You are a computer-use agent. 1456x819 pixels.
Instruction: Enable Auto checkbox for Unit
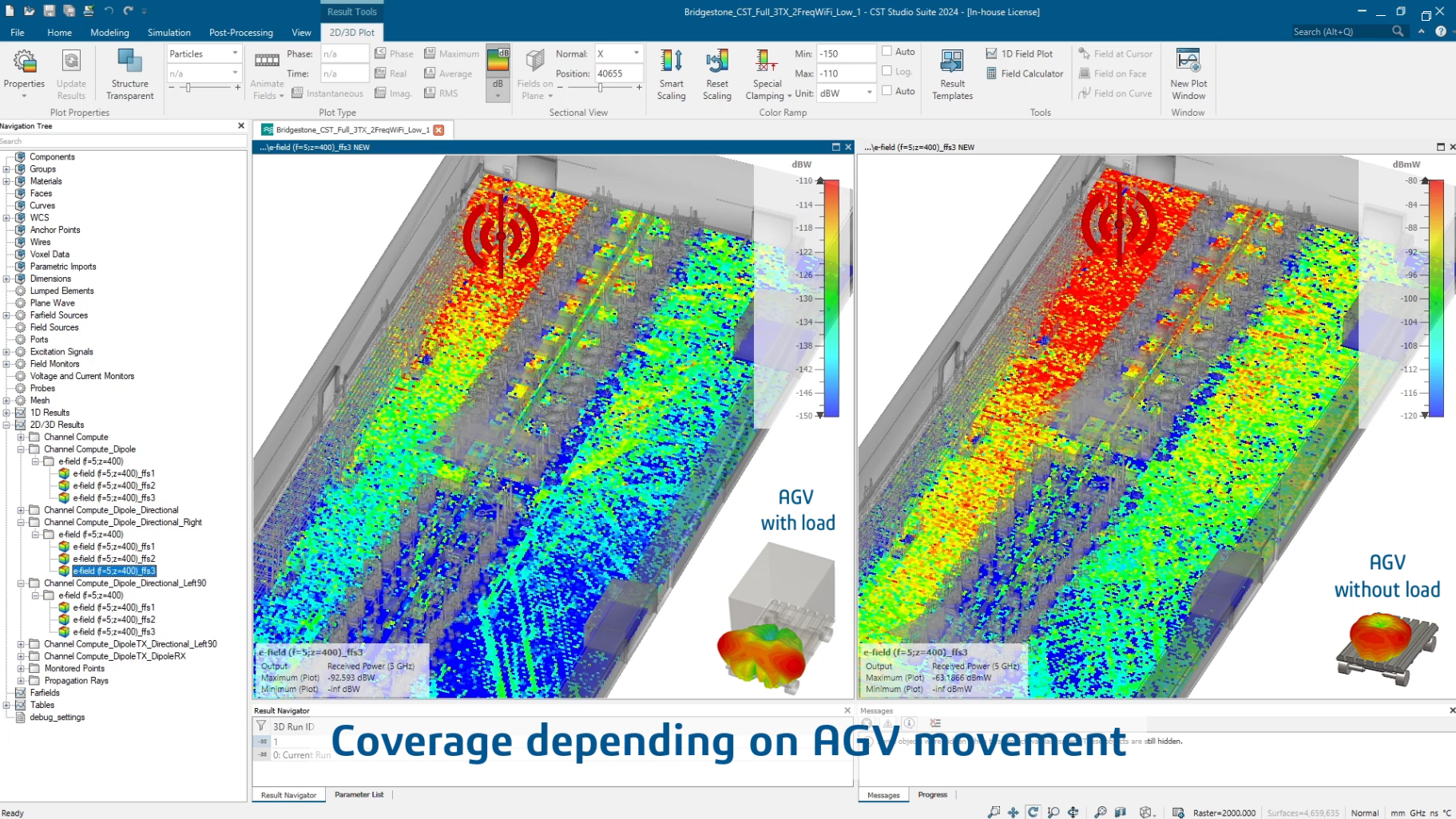887,91
